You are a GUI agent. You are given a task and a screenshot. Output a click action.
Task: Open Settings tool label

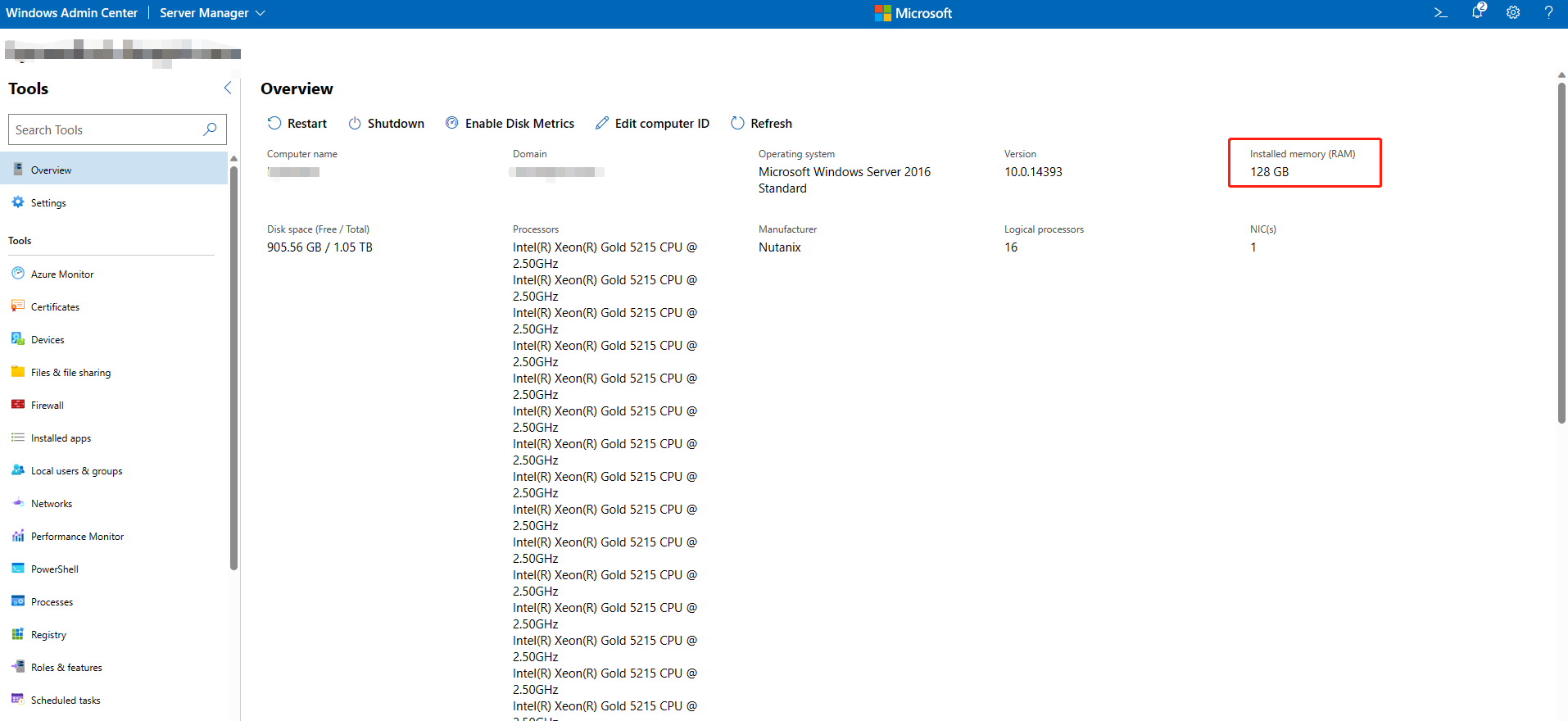48,203
